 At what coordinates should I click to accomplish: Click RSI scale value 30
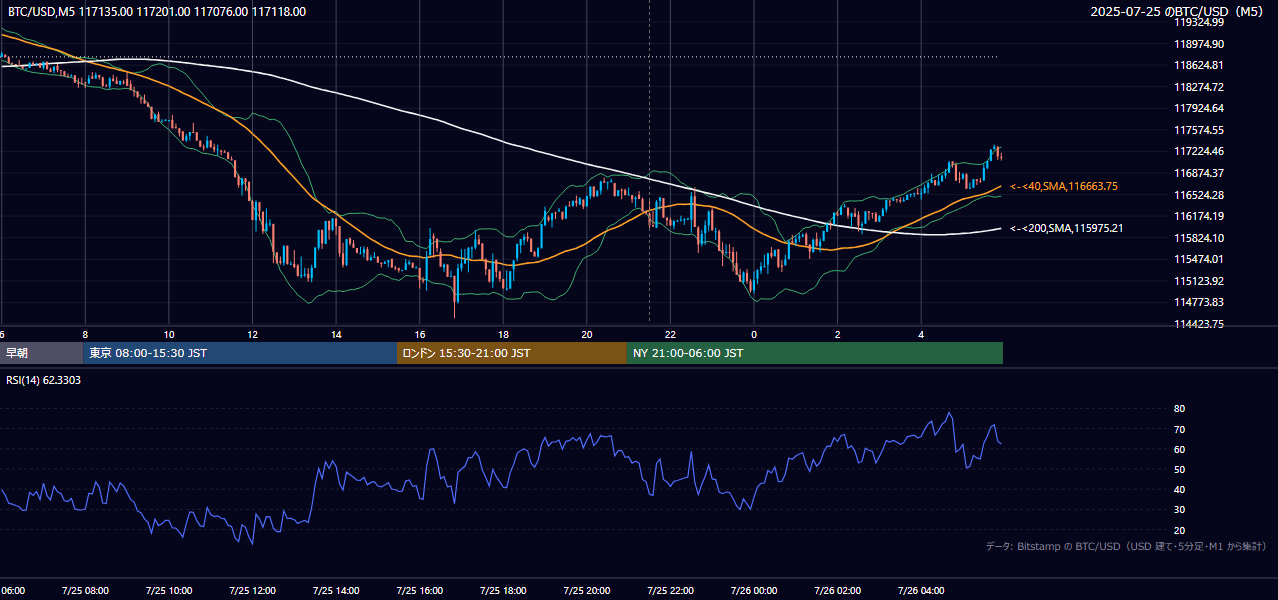(x=1179, y=510)
